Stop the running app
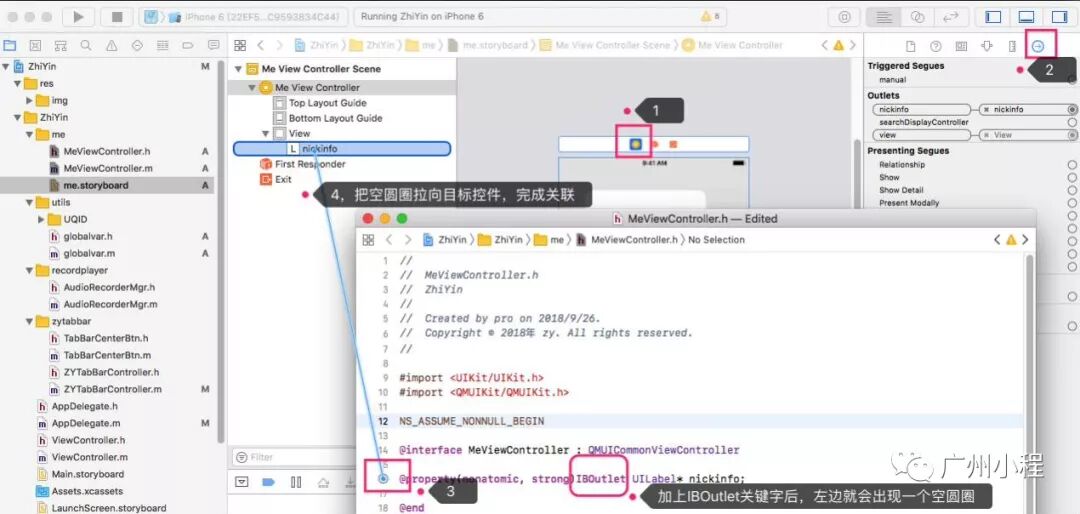Screen dimensions: 1080x514 click(116, 17)
